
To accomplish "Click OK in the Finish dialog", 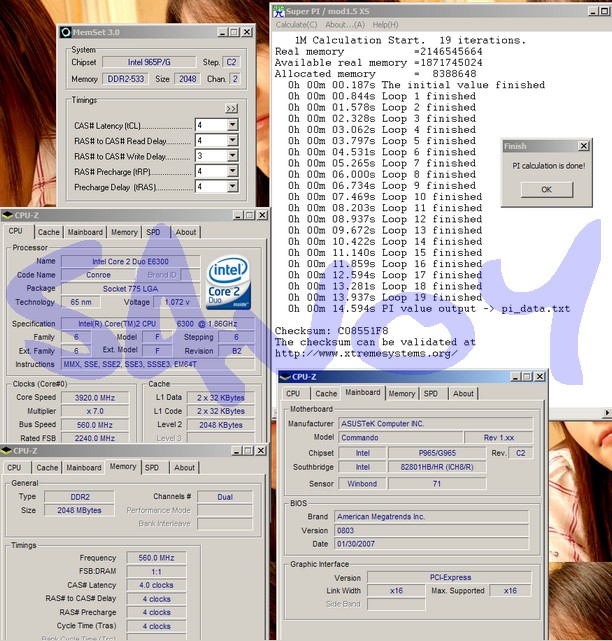I will point(547,190).
